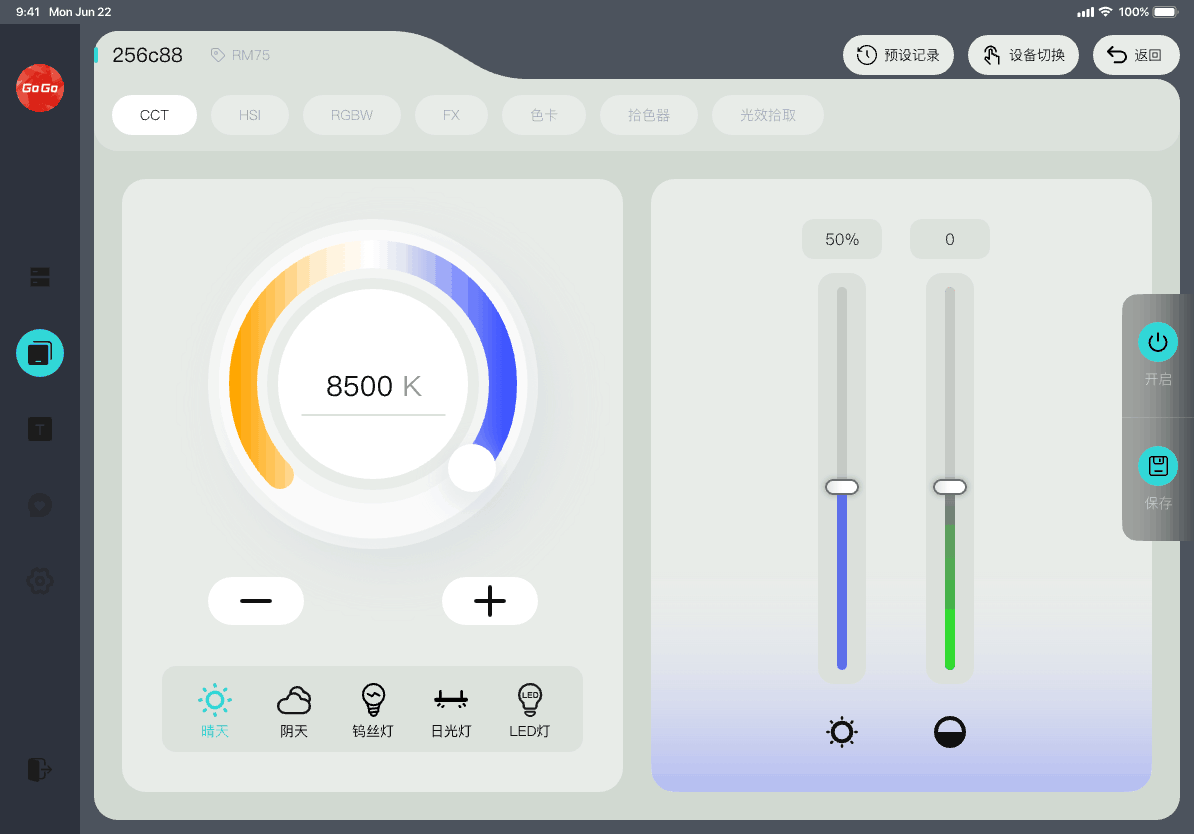Switch to the RGBW mode tab
The height and width of the screenshot is (834, 1194).
point(352,115)
